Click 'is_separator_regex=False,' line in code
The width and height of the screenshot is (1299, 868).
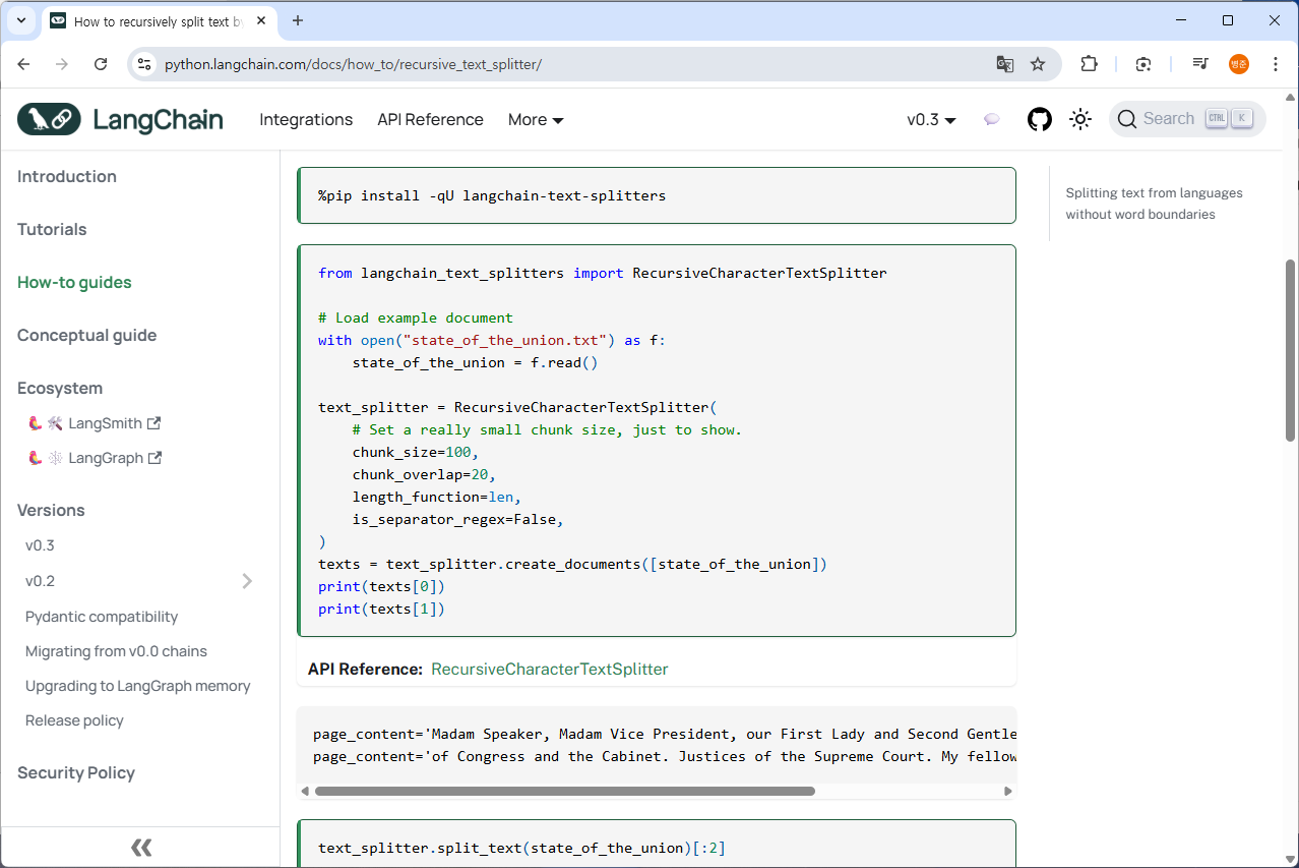coord(458,519)
